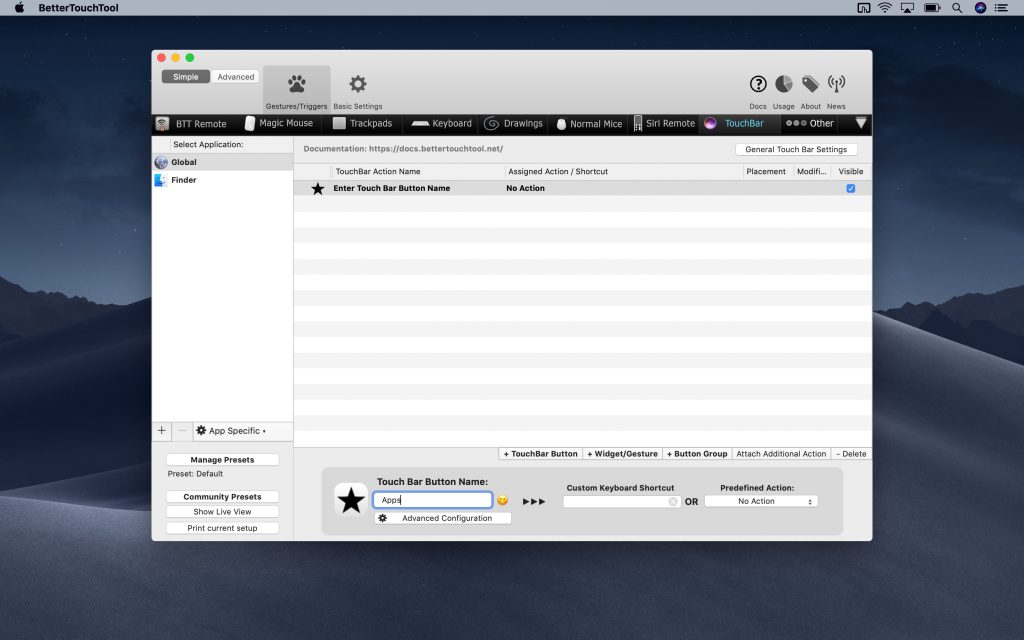Select the Trackpads tab

tap(362, 123)
